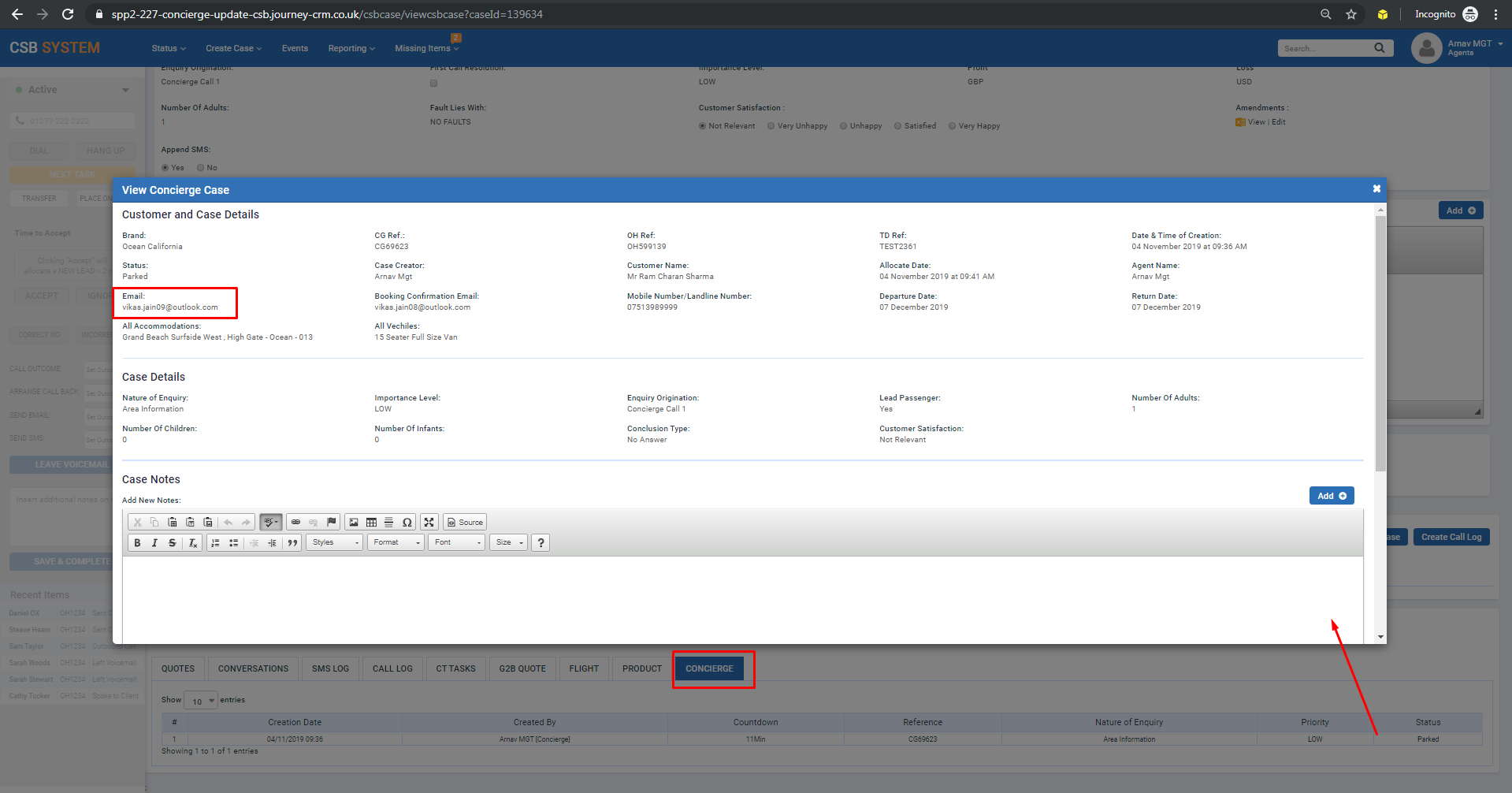Switch to the CONCIERGE tab
The image size is (1512, 793).
(709, 668)
